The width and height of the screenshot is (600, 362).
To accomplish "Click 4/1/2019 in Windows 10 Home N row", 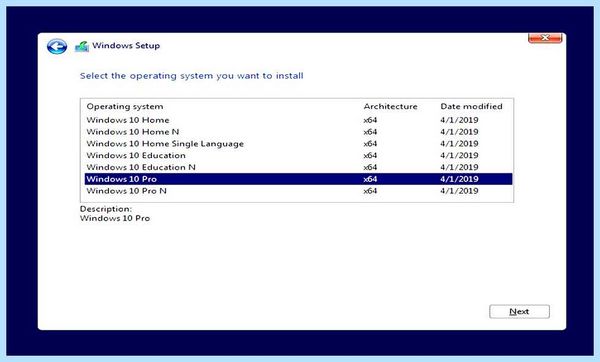I will pos(459,132).
